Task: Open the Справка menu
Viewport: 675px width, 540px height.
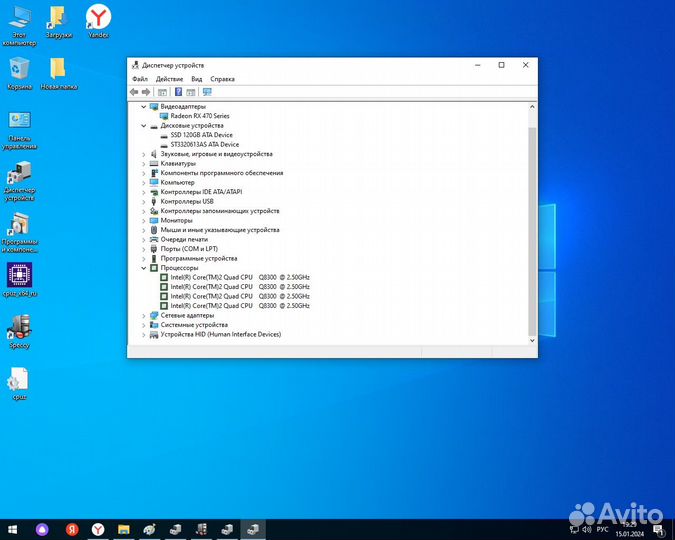Action: coord(222,79)
